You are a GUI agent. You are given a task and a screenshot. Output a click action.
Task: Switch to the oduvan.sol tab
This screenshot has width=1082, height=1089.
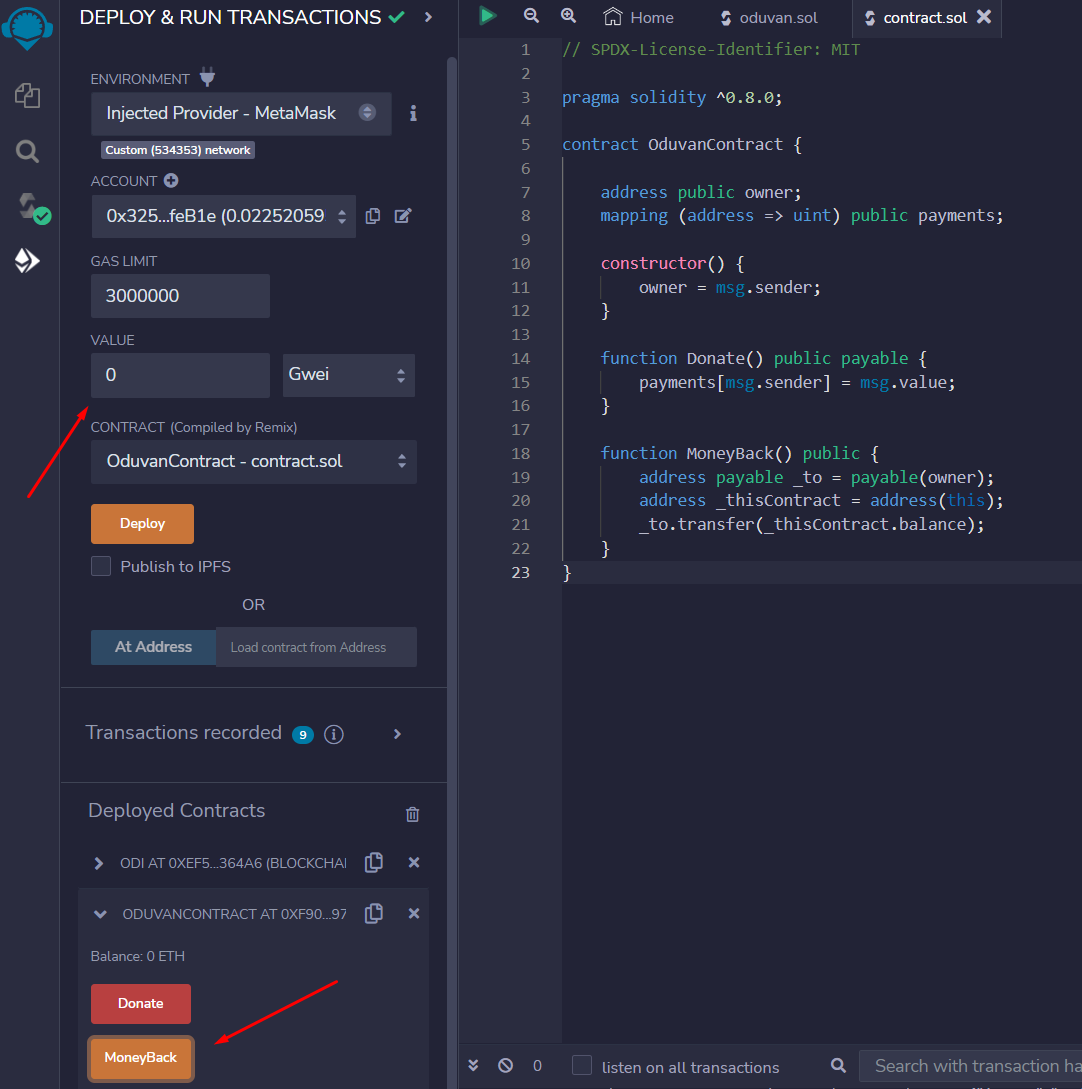[769, 17]
